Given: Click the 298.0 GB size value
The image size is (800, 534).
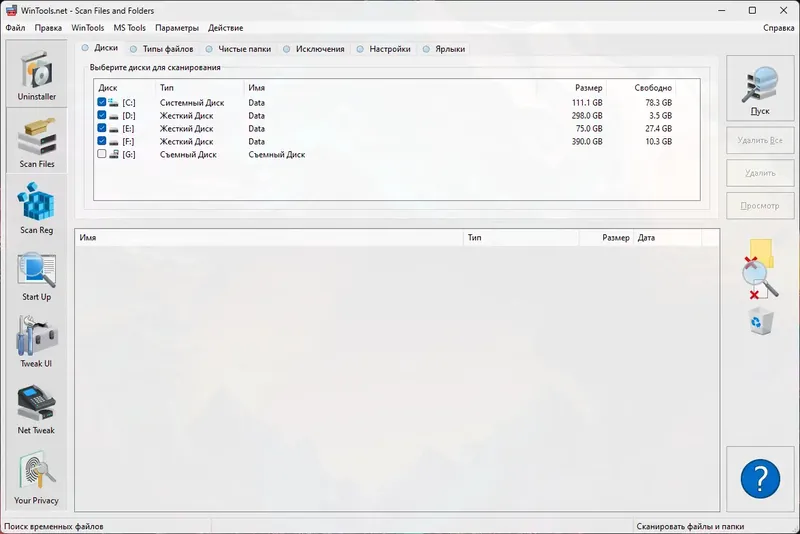Looking at the screenshot, I should coord(587,116).
